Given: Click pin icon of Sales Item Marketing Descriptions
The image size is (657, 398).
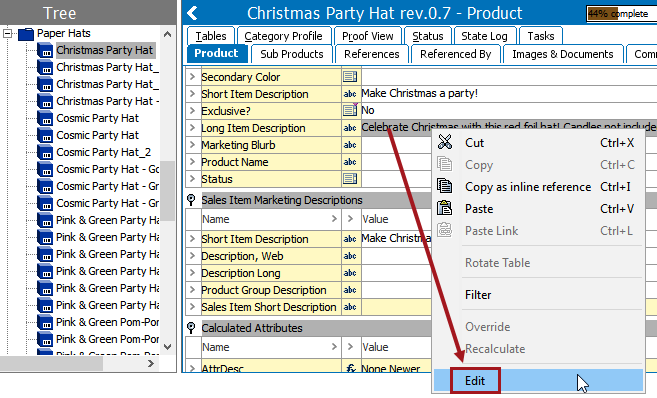Looking at the screenshot, I should [x=191, y=200].
